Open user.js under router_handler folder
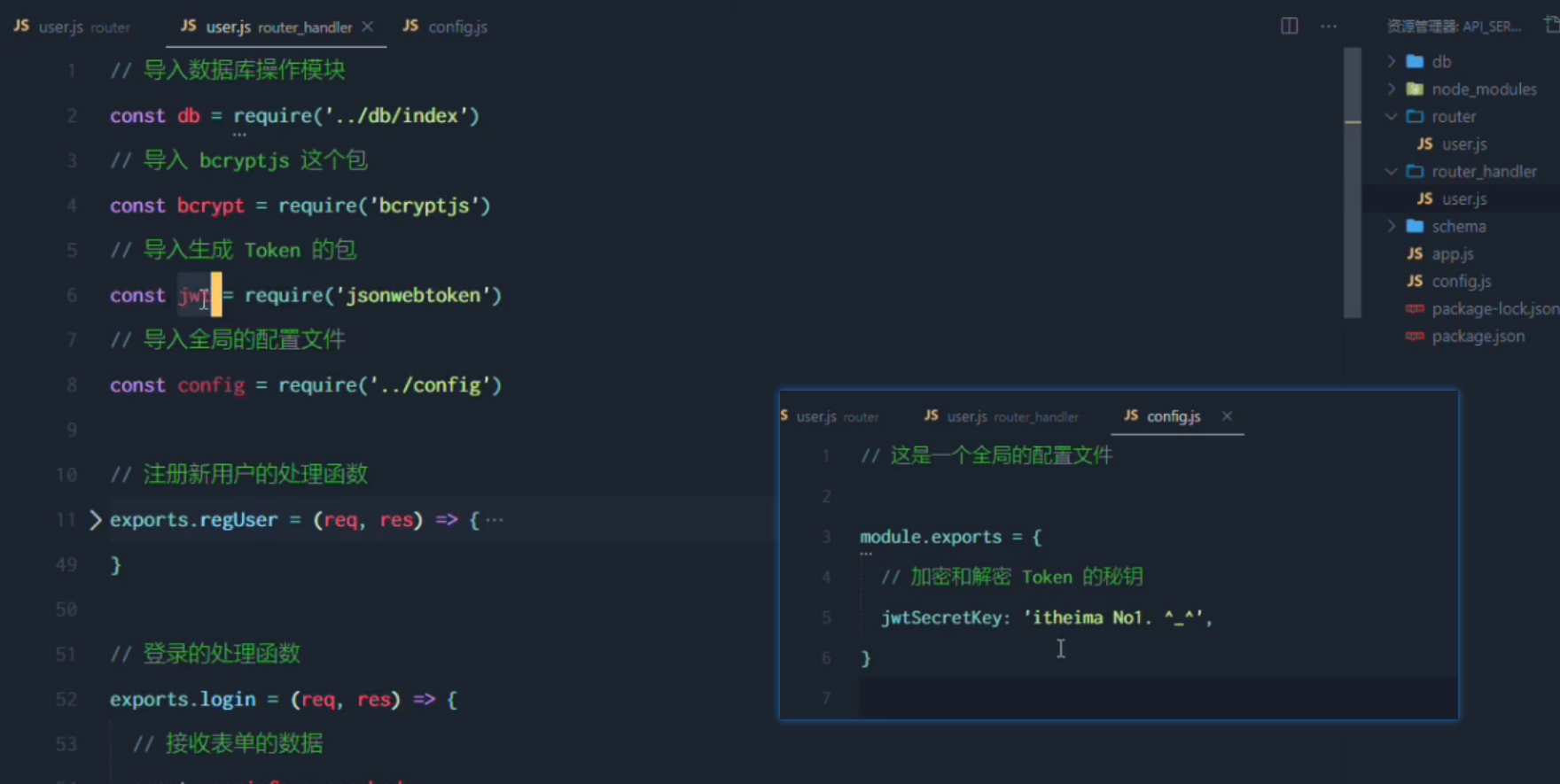Image resolution: width=1560 pixels, height=784 pixels. click(1464, 198)
